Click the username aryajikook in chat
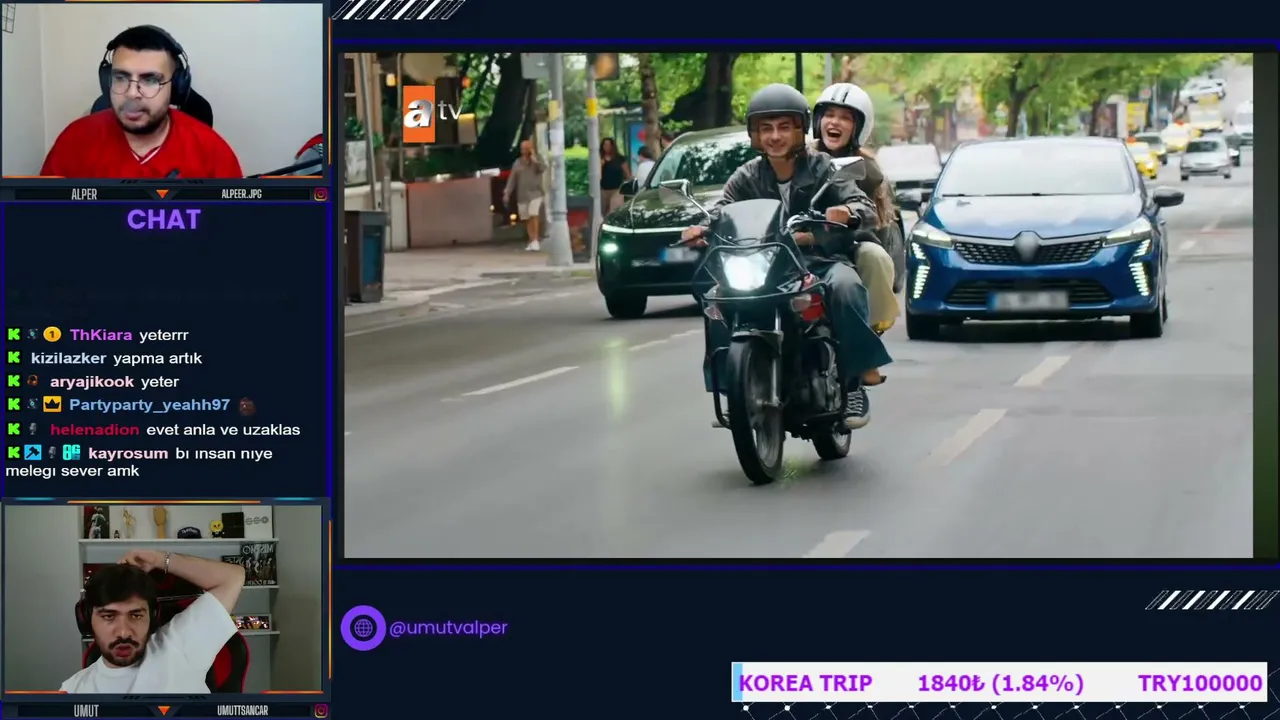Viewport: 1280px width, 720px height. pos(92,382)
